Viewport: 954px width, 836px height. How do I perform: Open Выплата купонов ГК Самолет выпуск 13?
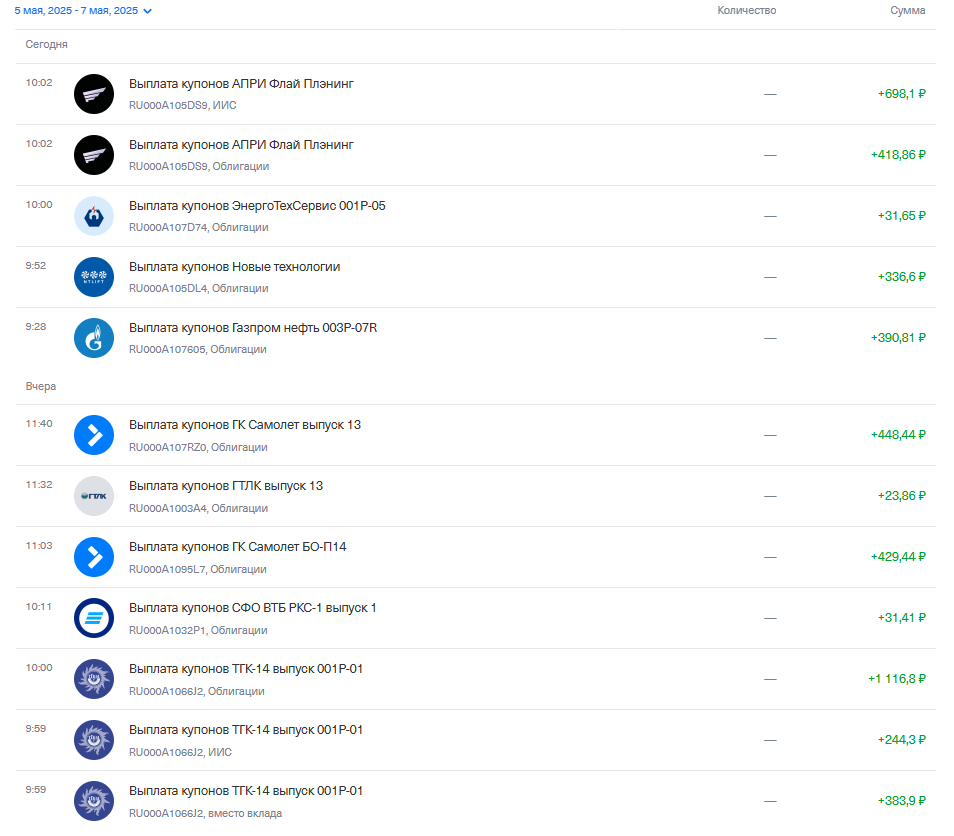pyautogui.click(x=245, y=425)
